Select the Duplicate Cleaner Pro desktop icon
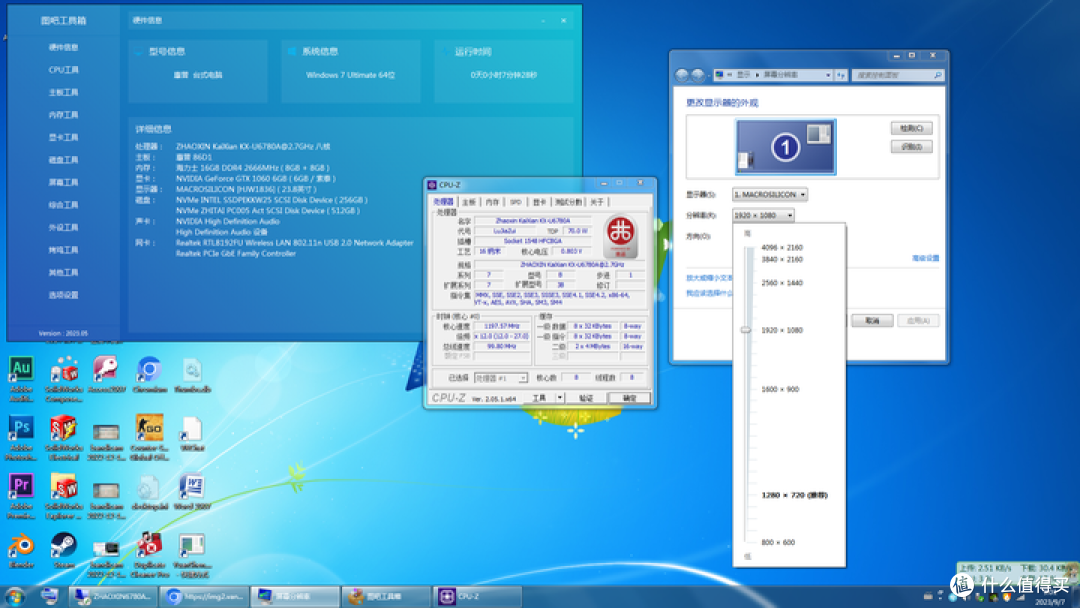This screenshot has width=1080, height=608. coord(149,554)
